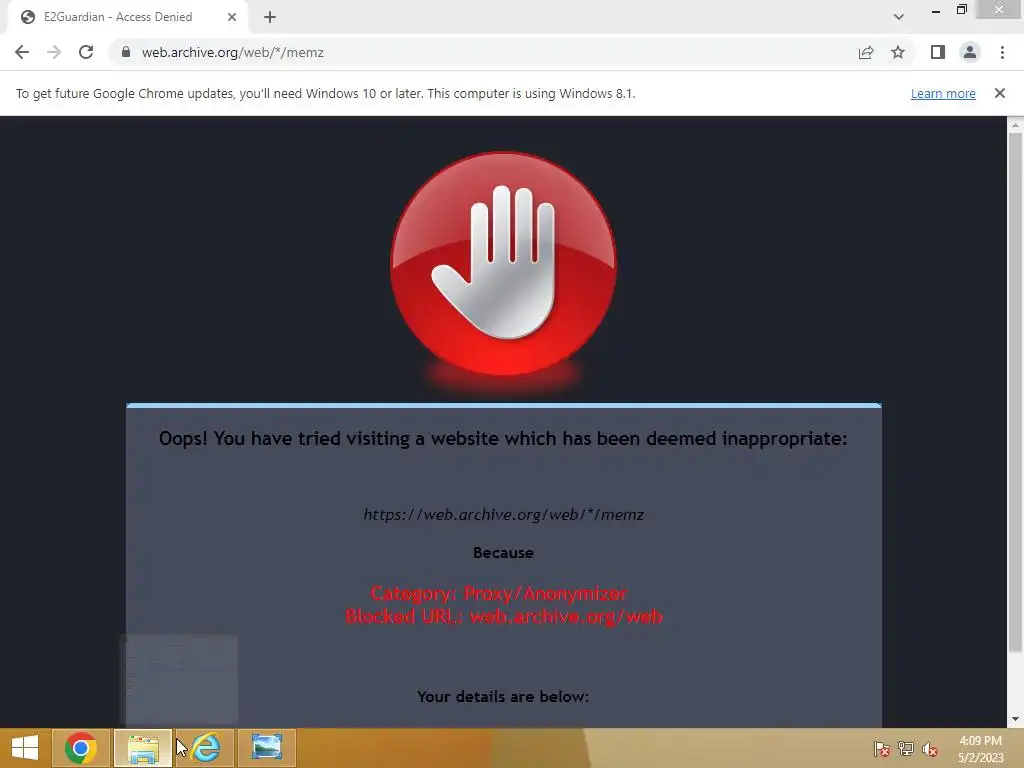1024x768 pixels.
Task: Bookmark this tab with the star icon
Action: pos(898,52)
